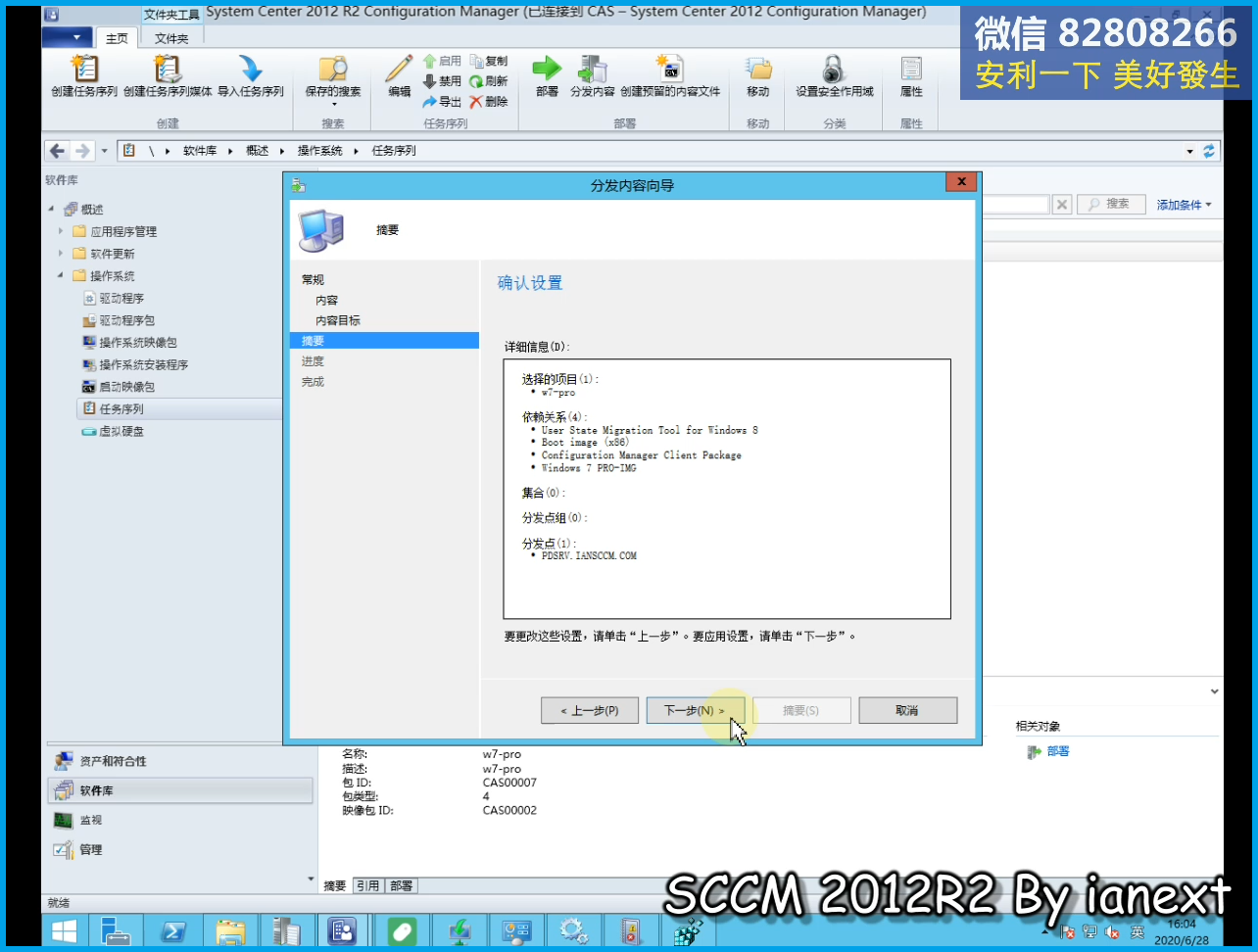Switch to the Home (主页) ribbon tab

[x=117, y=38]
